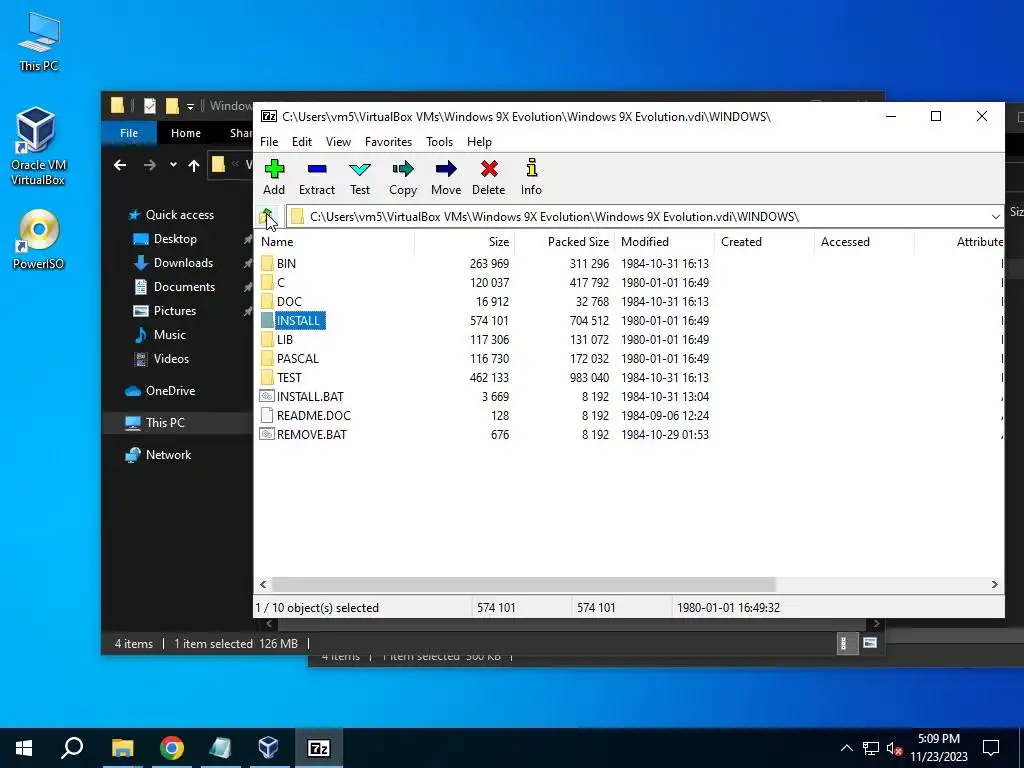Show hidden system tray icons
The width and height of the screenshot is (1024, 768).
[846, 748]
